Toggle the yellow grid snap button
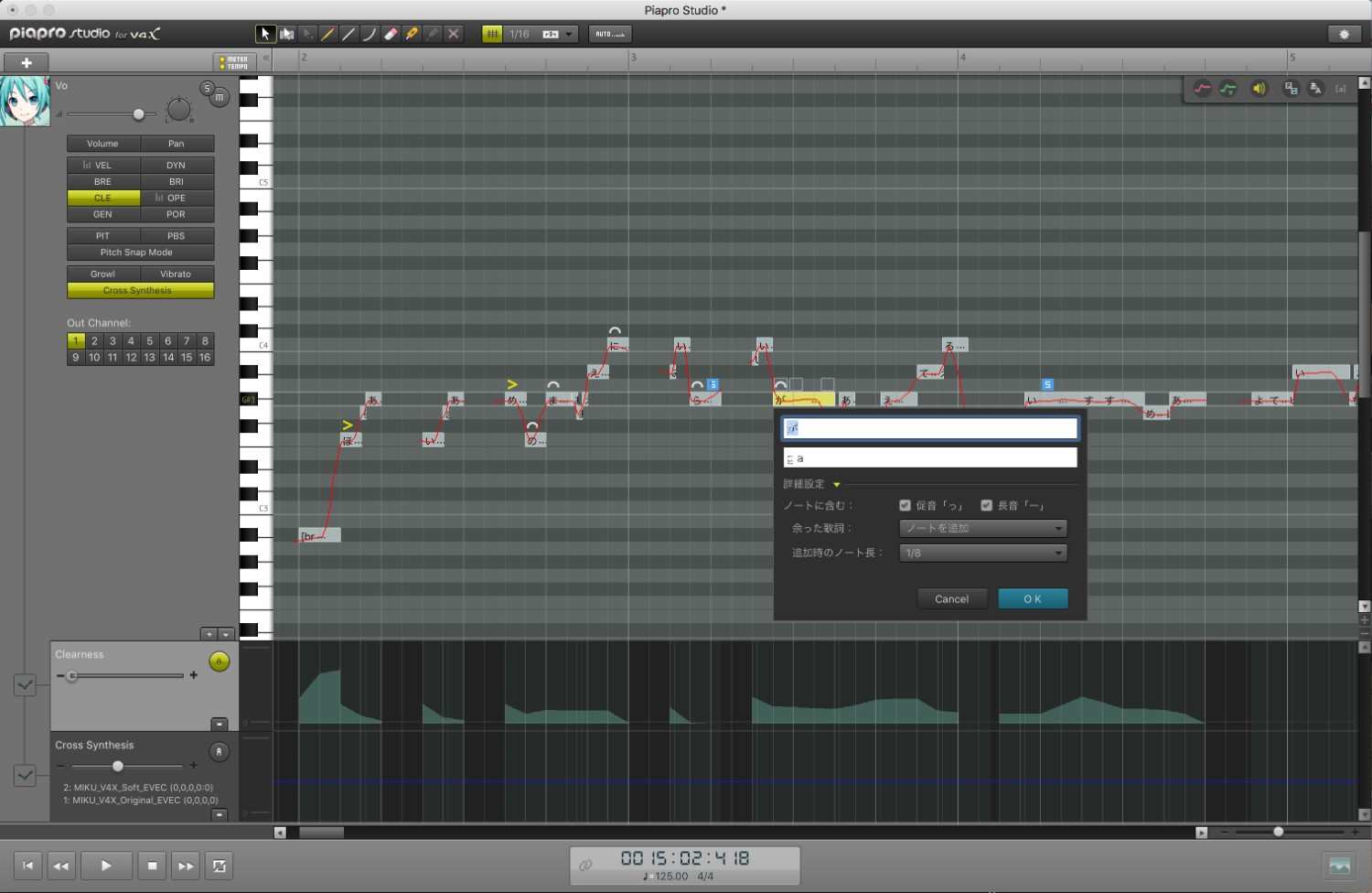The image size is (1372, 893). pyautogui.click(x=492, y=34)
